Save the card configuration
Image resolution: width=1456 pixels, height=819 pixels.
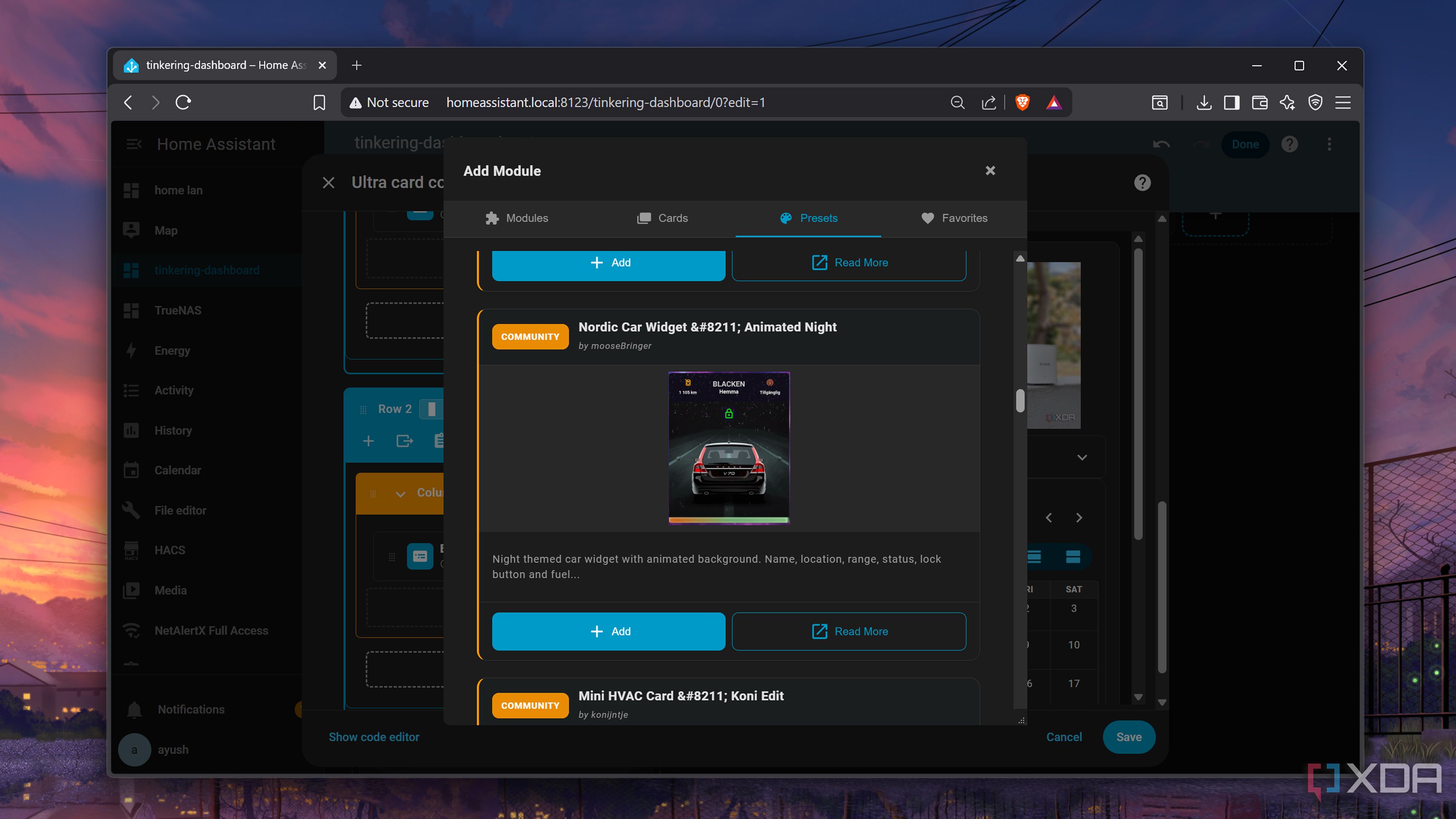[1129, 737]
